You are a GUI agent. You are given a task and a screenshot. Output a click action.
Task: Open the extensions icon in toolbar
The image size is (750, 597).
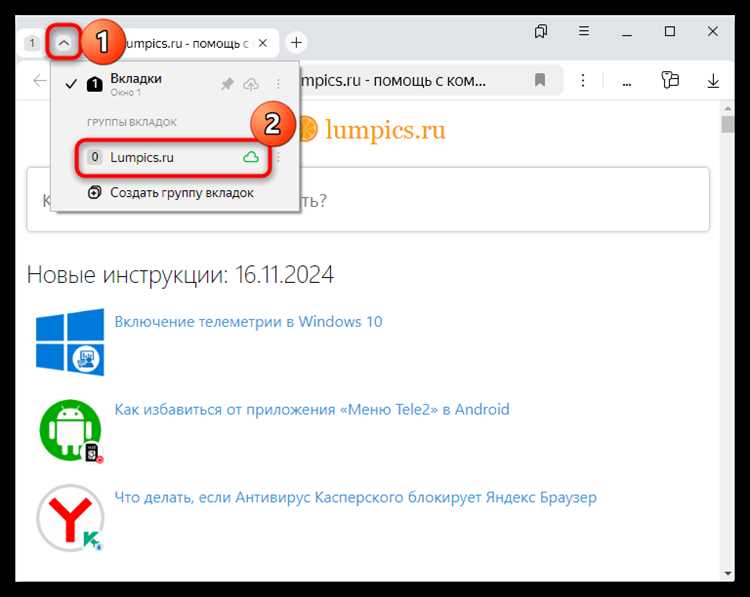(x=670, y=80)
